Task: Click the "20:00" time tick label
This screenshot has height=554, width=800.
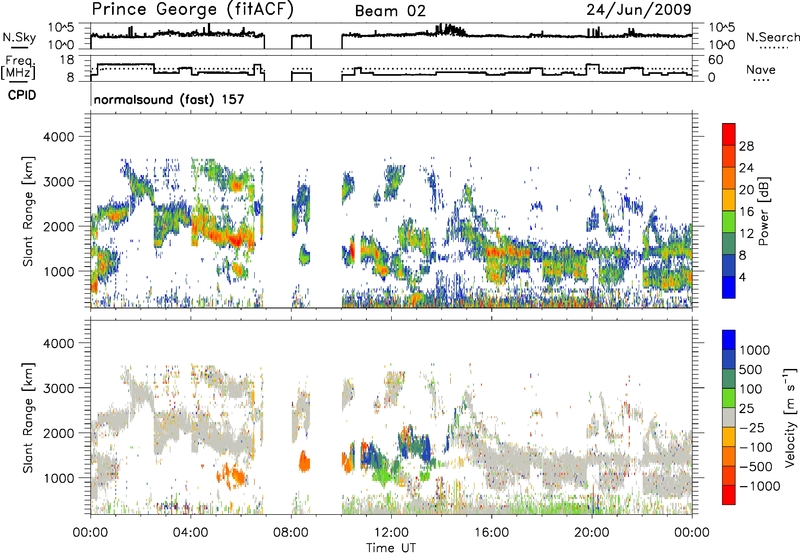Action: [592, 533]
